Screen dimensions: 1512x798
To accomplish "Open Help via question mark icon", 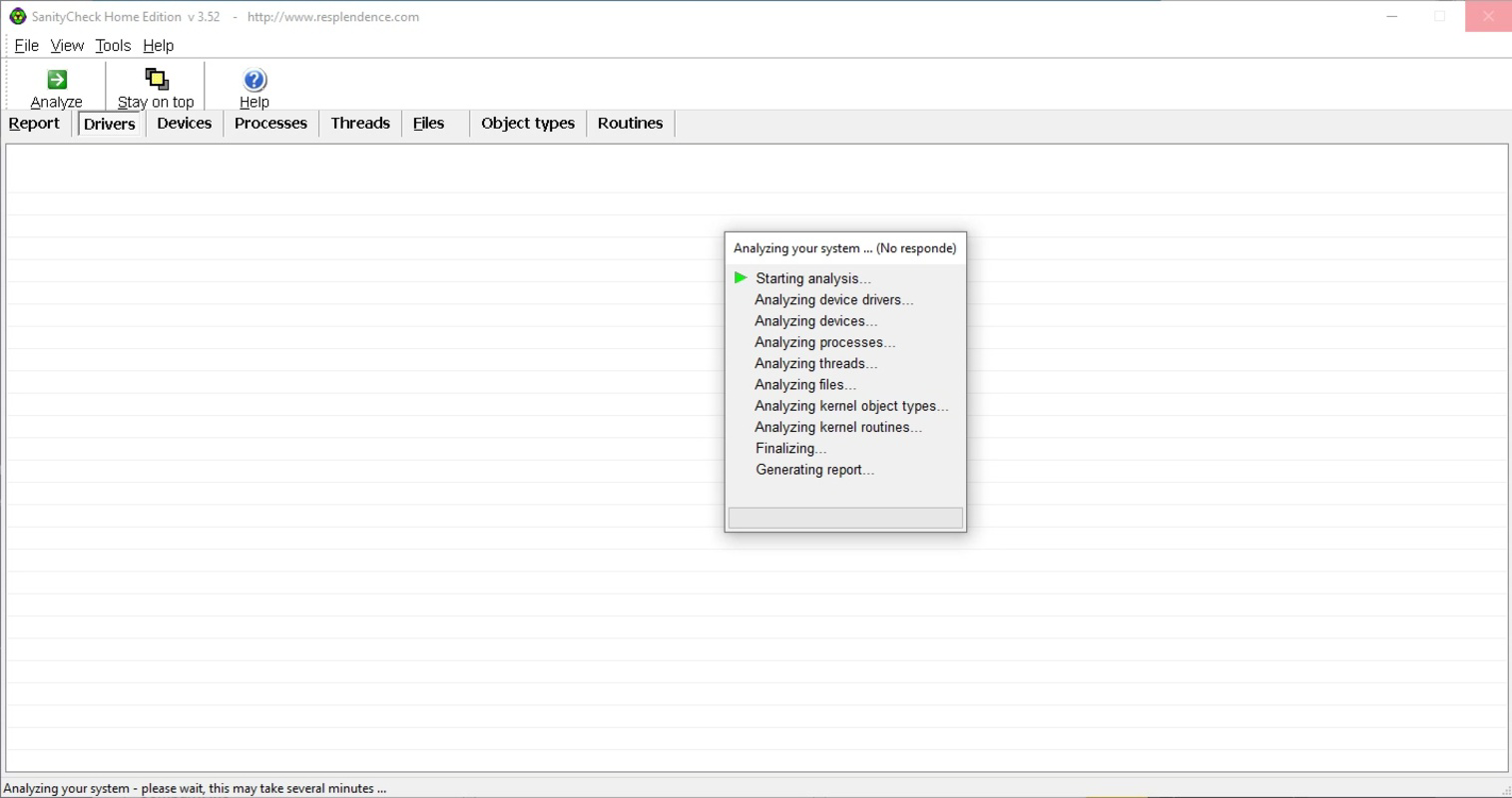I will click(x=254, y=80).
